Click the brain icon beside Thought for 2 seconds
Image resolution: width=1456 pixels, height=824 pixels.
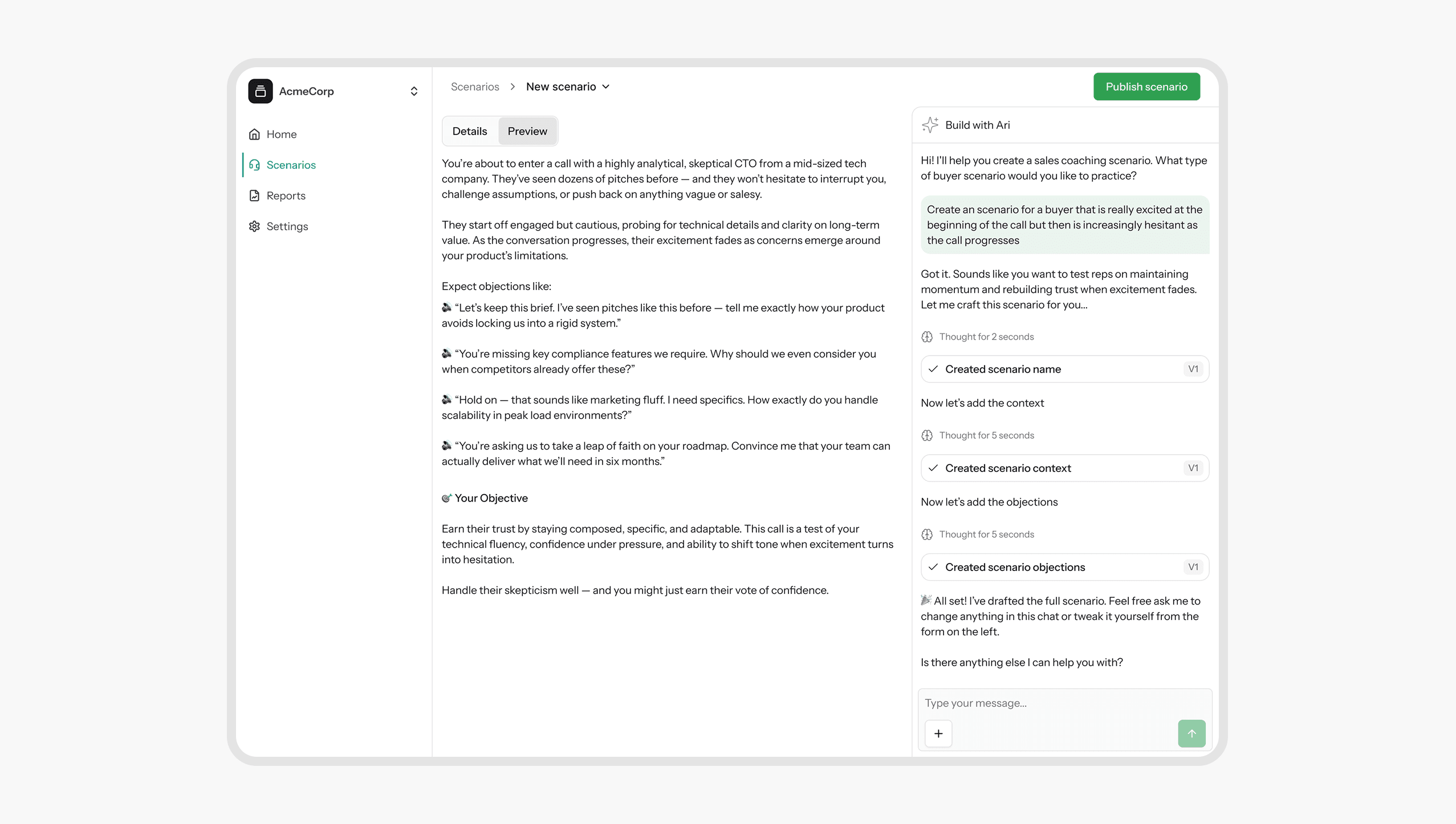[927, 337]
